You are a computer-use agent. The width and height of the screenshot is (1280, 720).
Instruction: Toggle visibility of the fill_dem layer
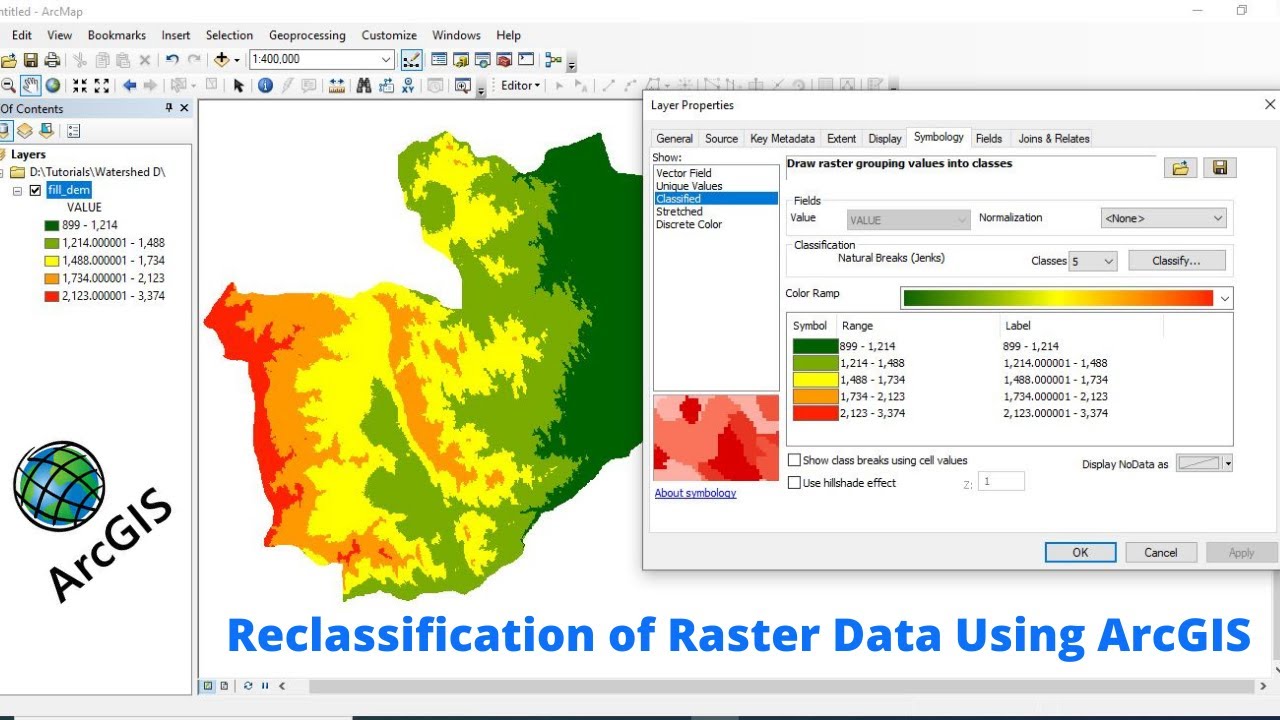coord(36,190)
